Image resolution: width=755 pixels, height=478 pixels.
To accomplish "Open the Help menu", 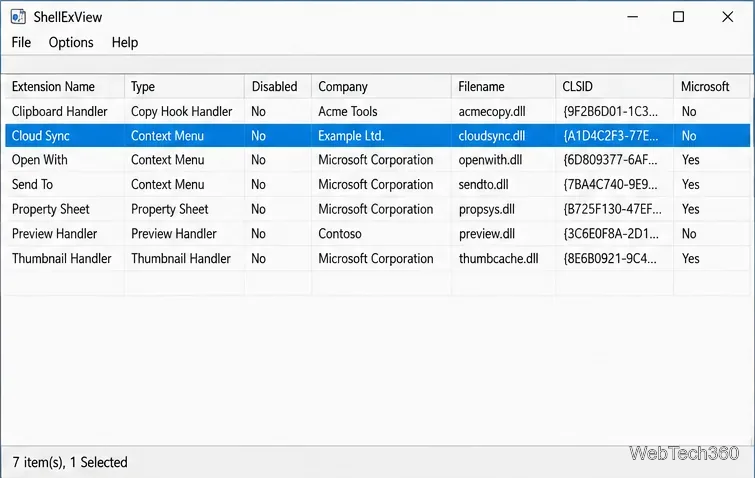I will click(x=125, y=42).
